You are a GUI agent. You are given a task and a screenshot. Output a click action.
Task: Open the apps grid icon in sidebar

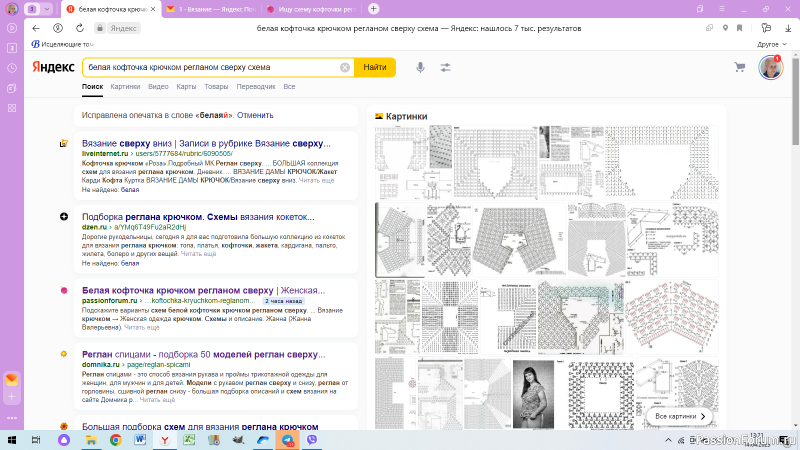click(12, 108)
